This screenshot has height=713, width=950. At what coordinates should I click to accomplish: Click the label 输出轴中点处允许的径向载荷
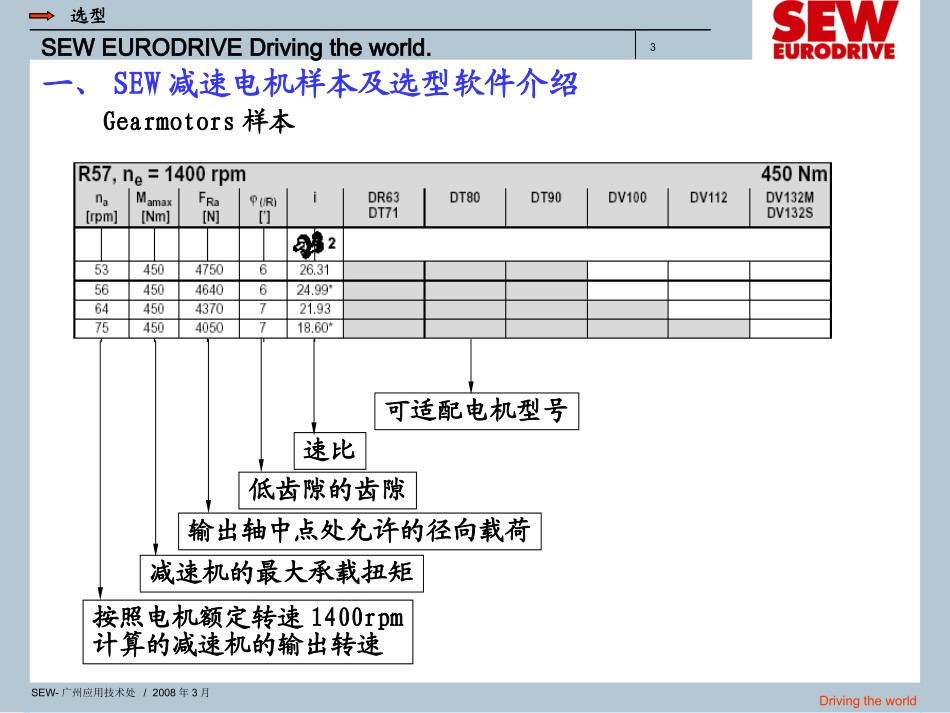(x=359, y=531)
